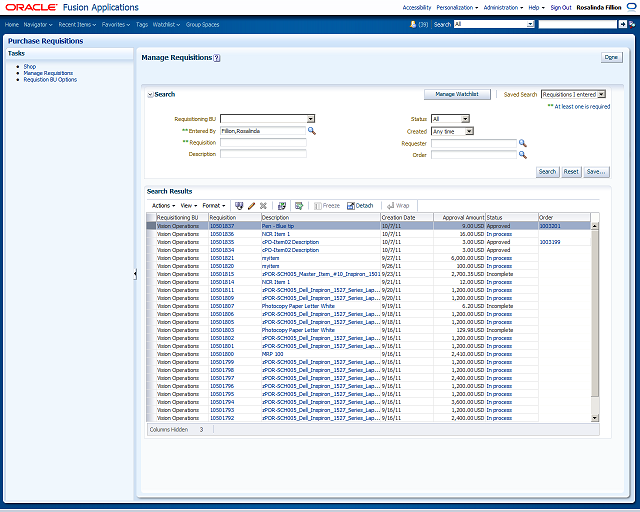Go to Home in the navigation bar
640x512 pixels.
click(x=12, y=24)
